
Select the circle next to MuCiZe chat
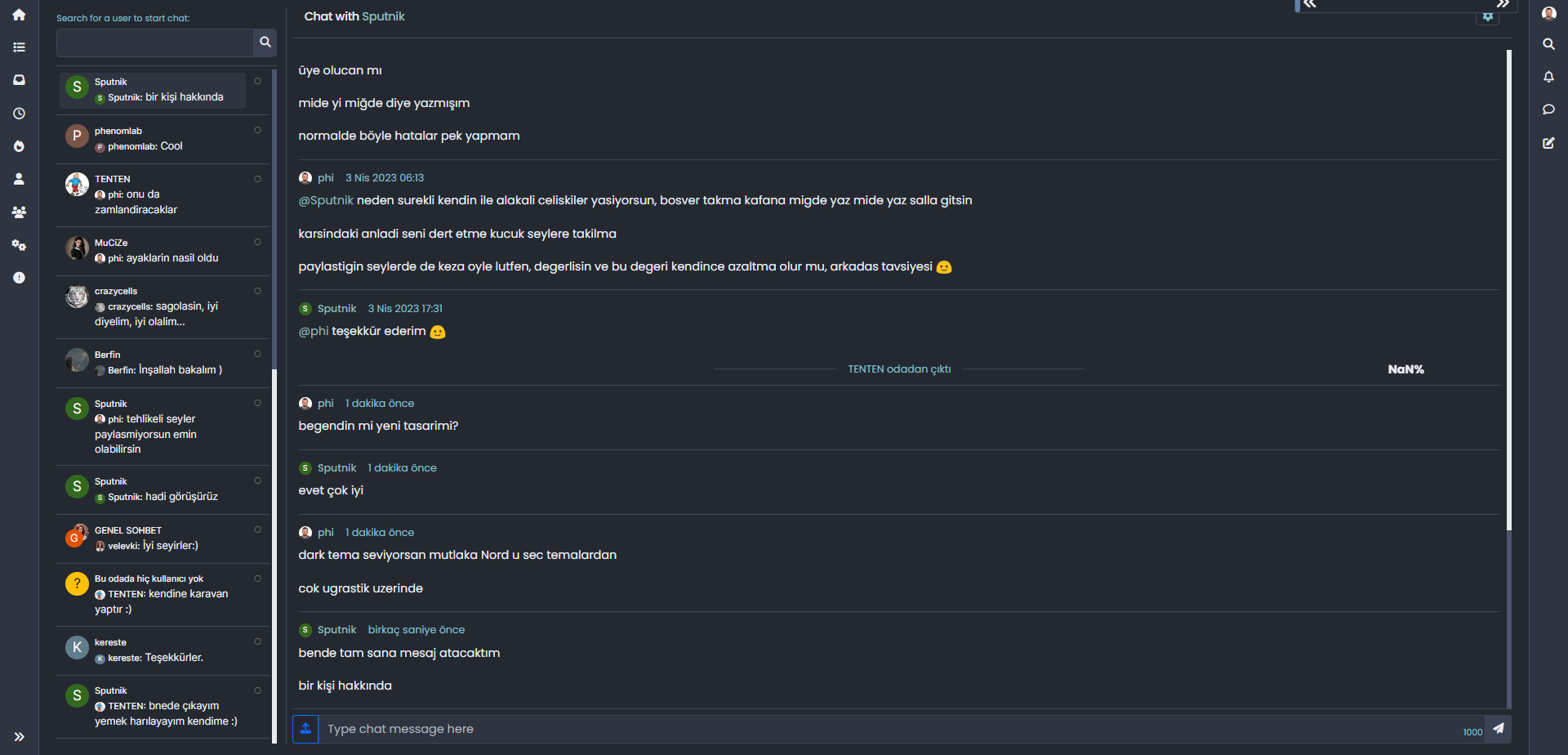click(x=257, y=242)
